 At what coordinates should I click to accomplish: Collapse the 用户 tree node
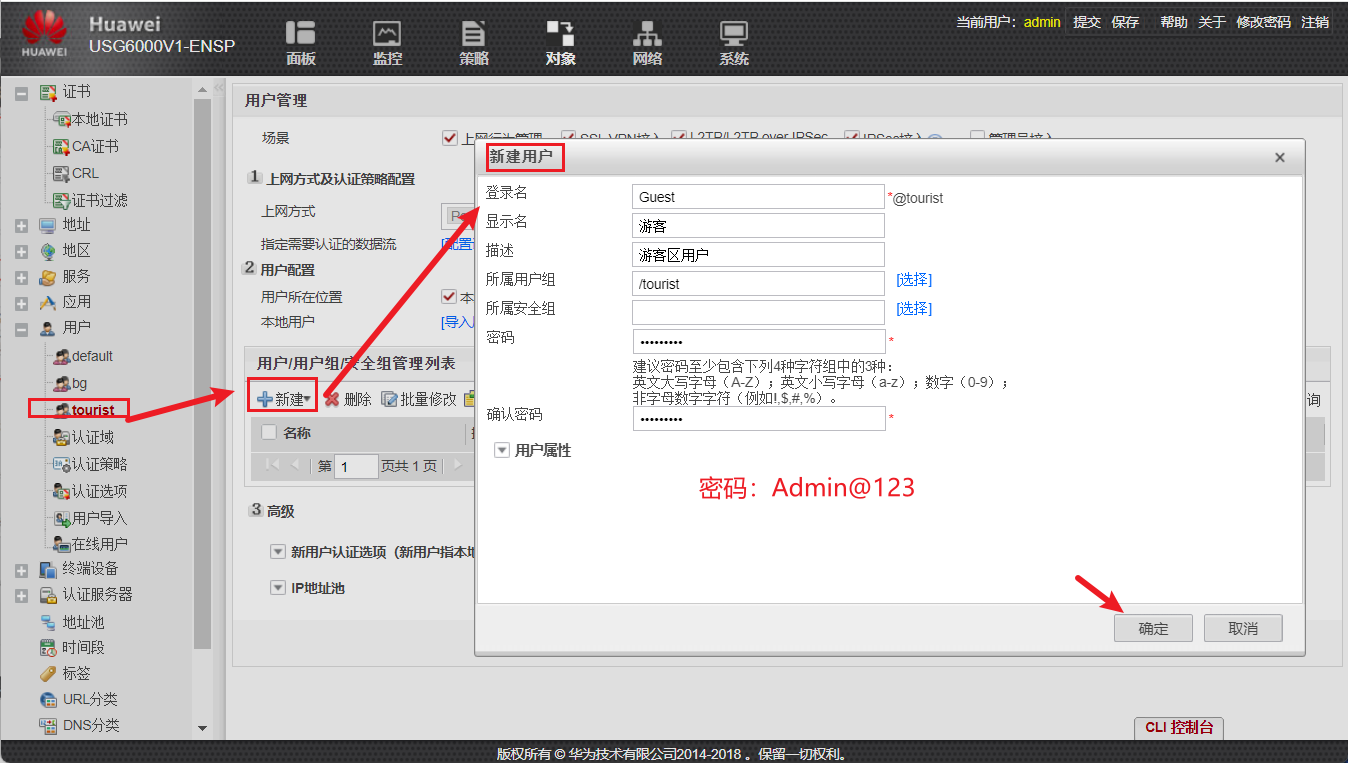click(21, 328)
